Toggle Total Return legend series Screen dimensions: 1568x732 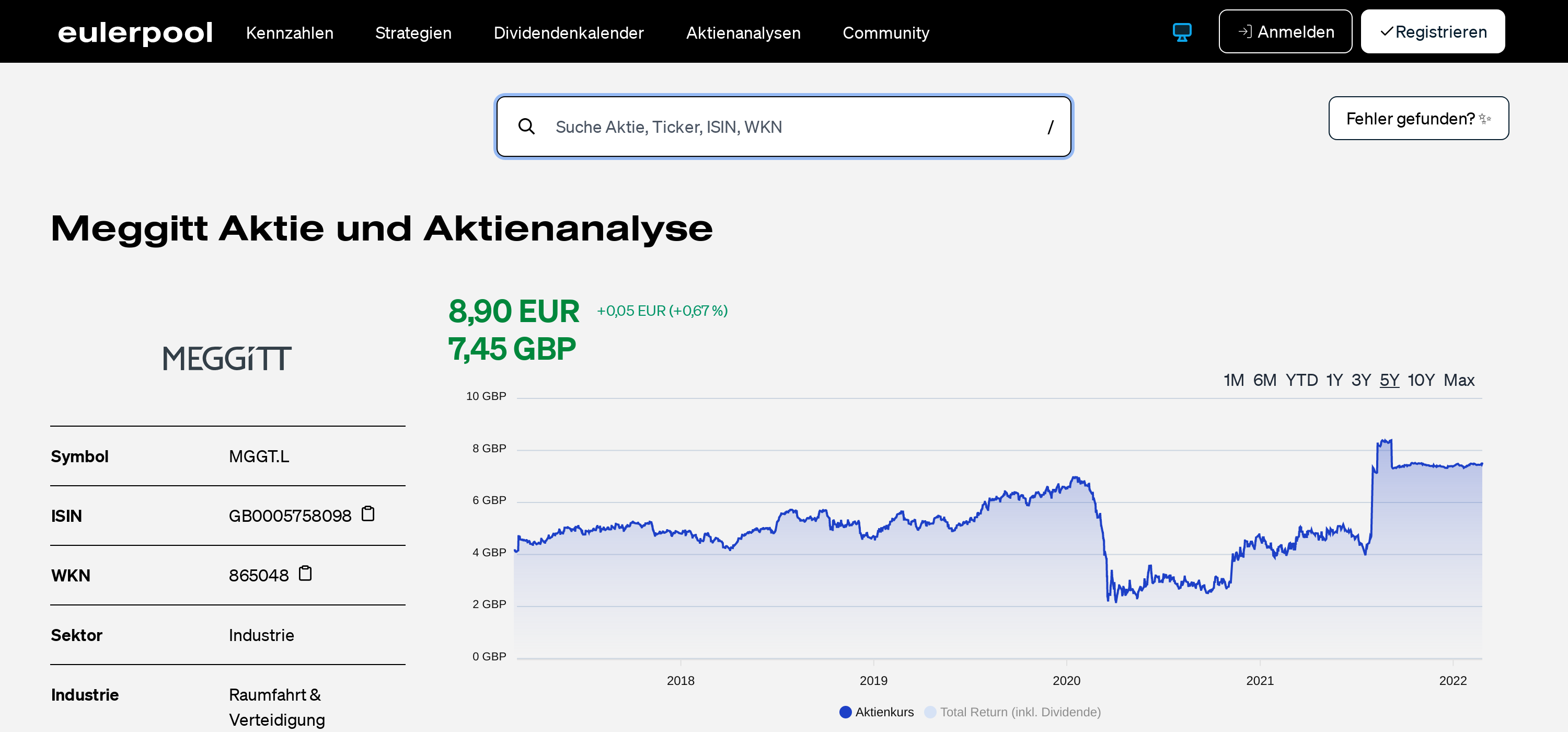click(1012, 712)
